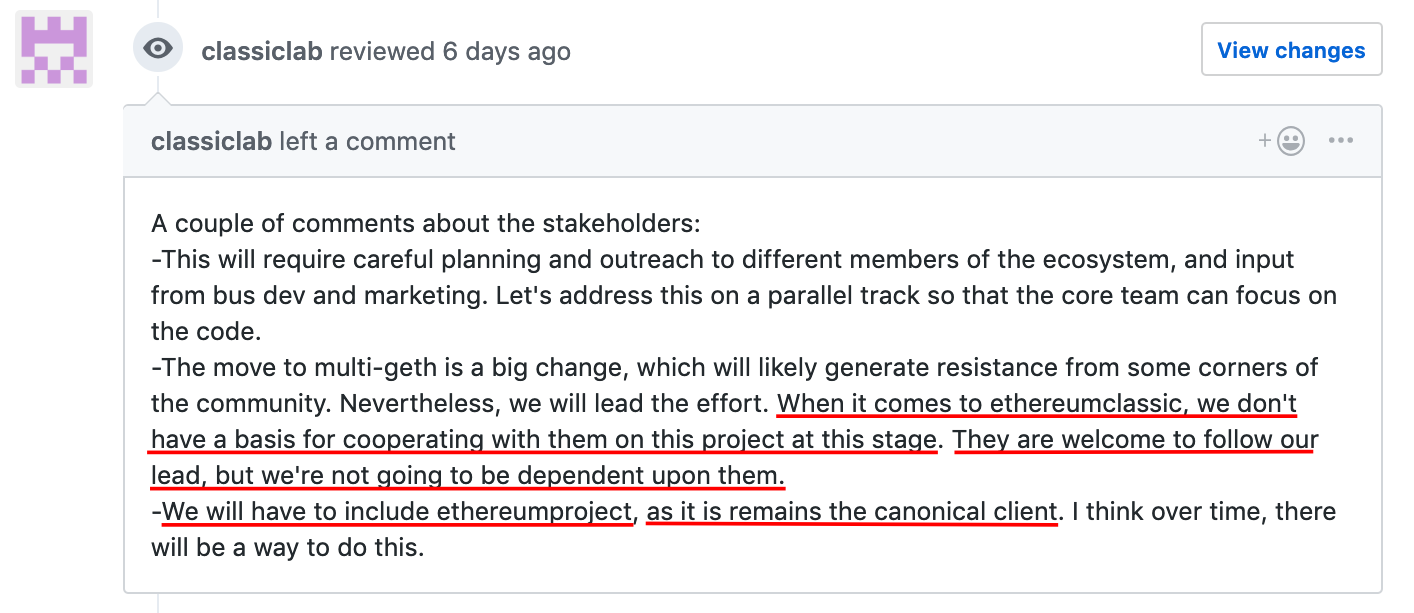The height and width of the screenshot is (613, 1414).
Task: Open classiclab profile from the review header
Action: pos(262,51)
